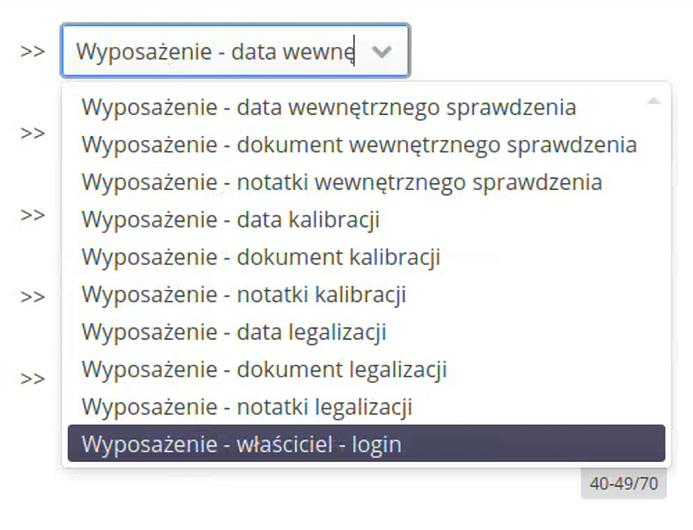The height and width of the screenshot is (530, 693).
Task: Click the >> marker beside 'notatki kalibracji'
Action: (32, 297)
